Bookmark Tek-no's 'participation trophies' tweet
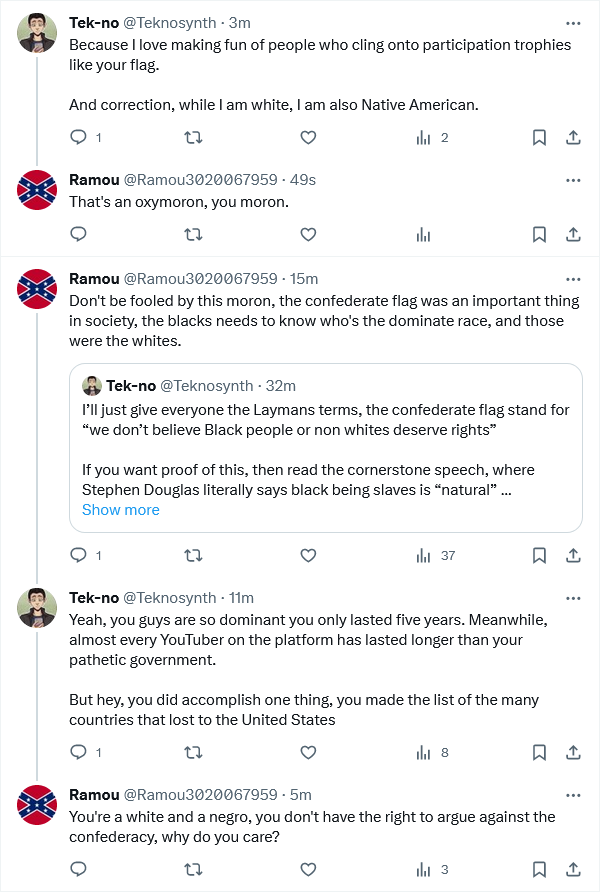 (539, 137)
